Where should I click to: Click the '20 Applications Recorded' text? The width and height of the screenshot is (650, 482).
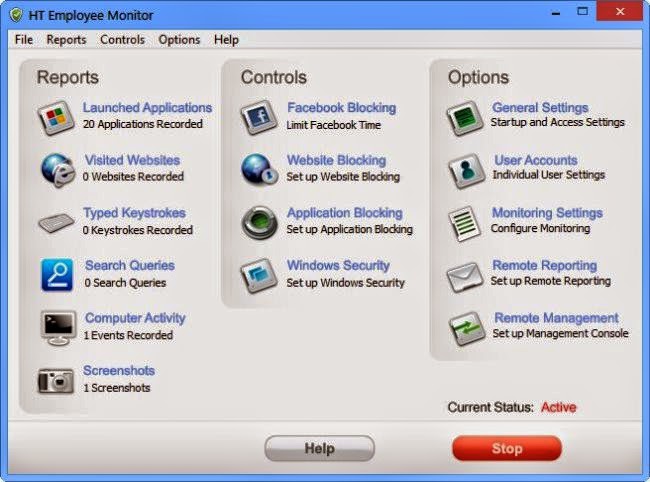tap(143, 124)
